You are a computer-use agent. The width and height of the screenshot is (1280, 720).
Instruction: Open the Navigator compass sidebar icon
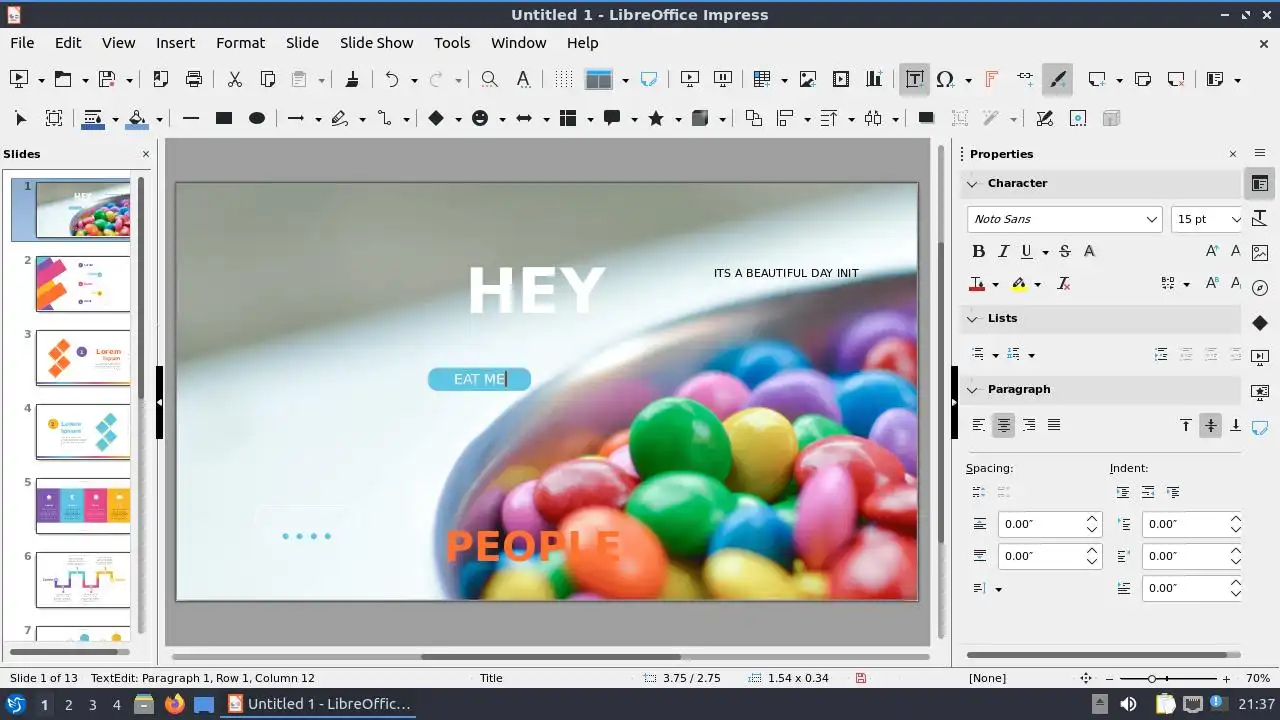[x=1260, y=288]
